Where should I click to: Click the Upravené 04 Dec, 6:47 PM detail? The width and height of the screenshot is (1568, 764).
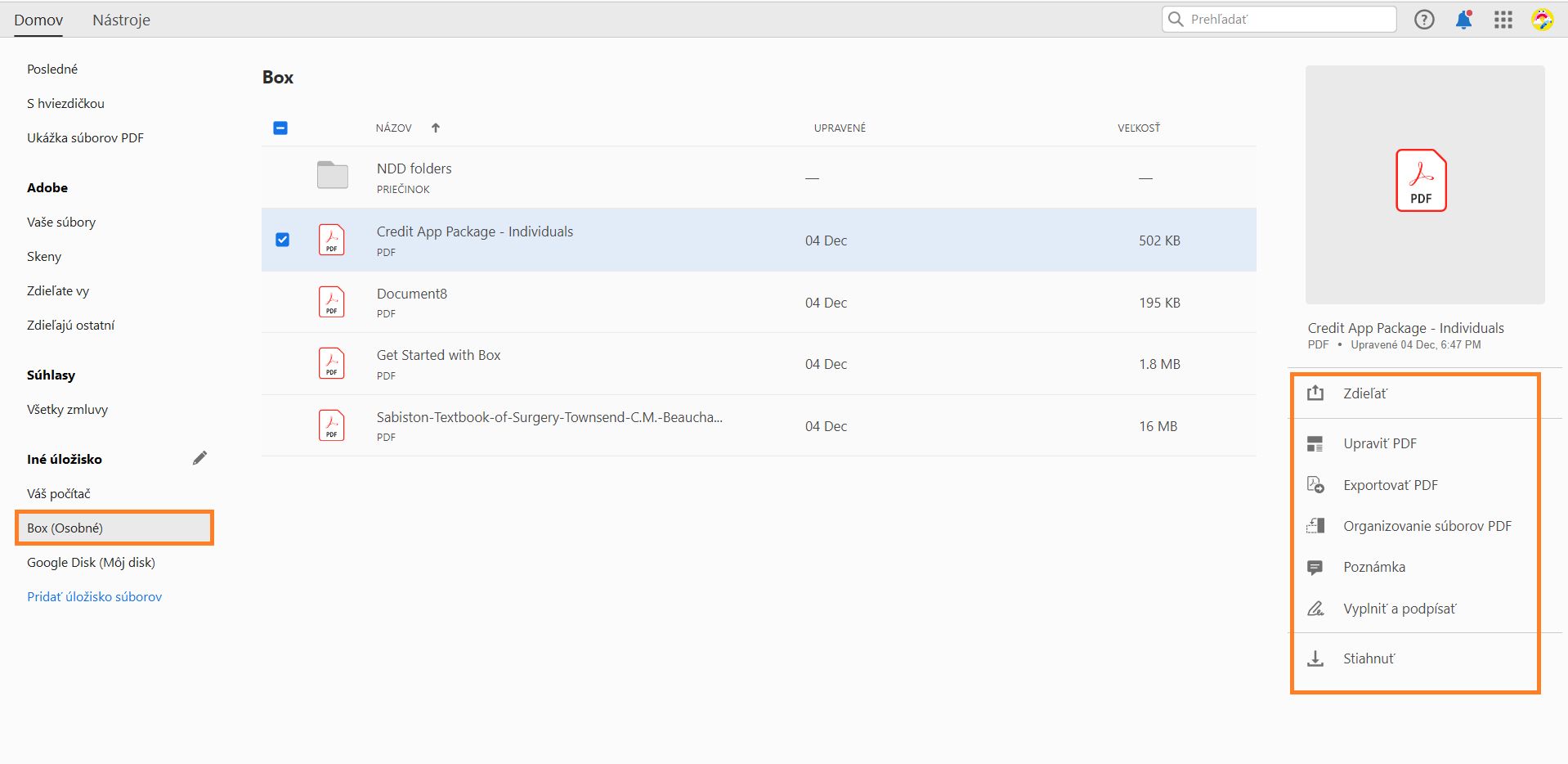tap(1416, 345)
